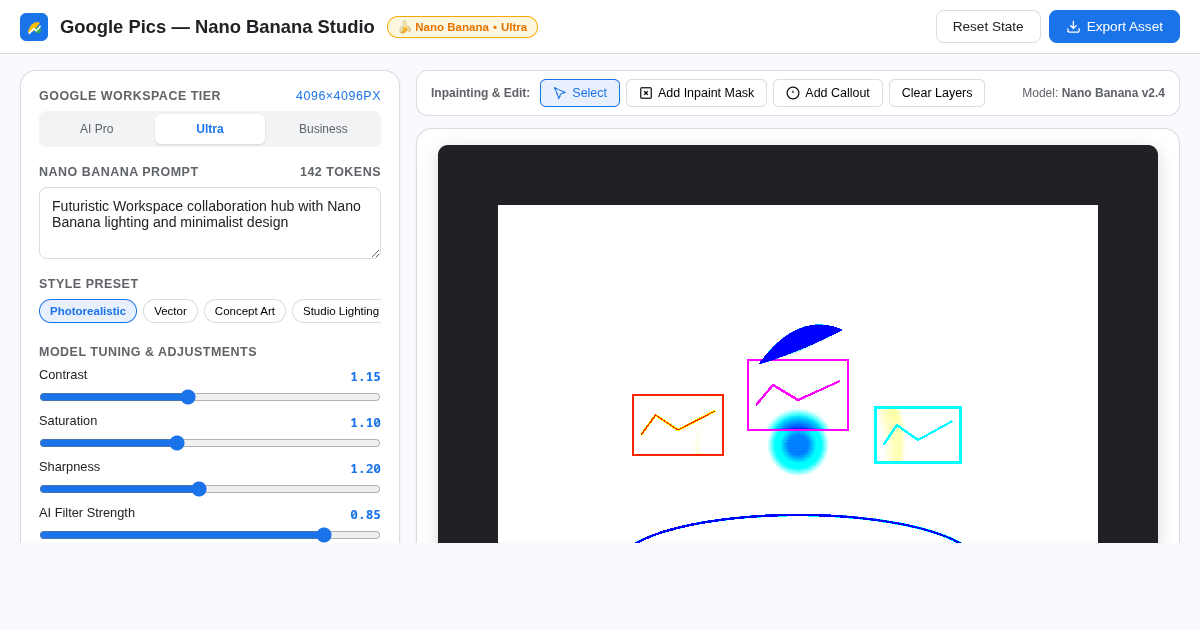Choose the Studio Lighting style preset
Screen dimensions: 1200x630
(x=337, y=311)
